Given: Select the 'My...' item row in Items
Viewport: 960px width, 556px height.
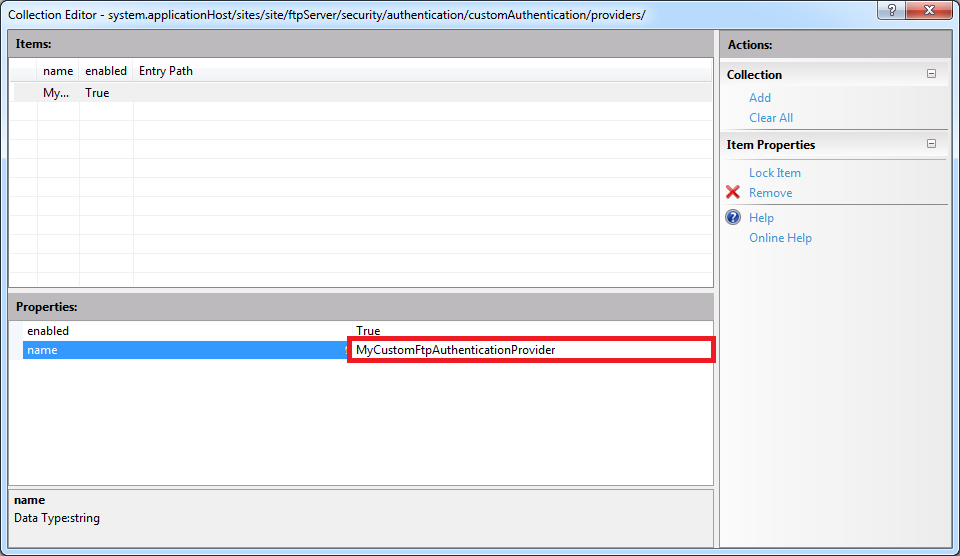Looking at the screenshot, I should click(x=56, y=93).
